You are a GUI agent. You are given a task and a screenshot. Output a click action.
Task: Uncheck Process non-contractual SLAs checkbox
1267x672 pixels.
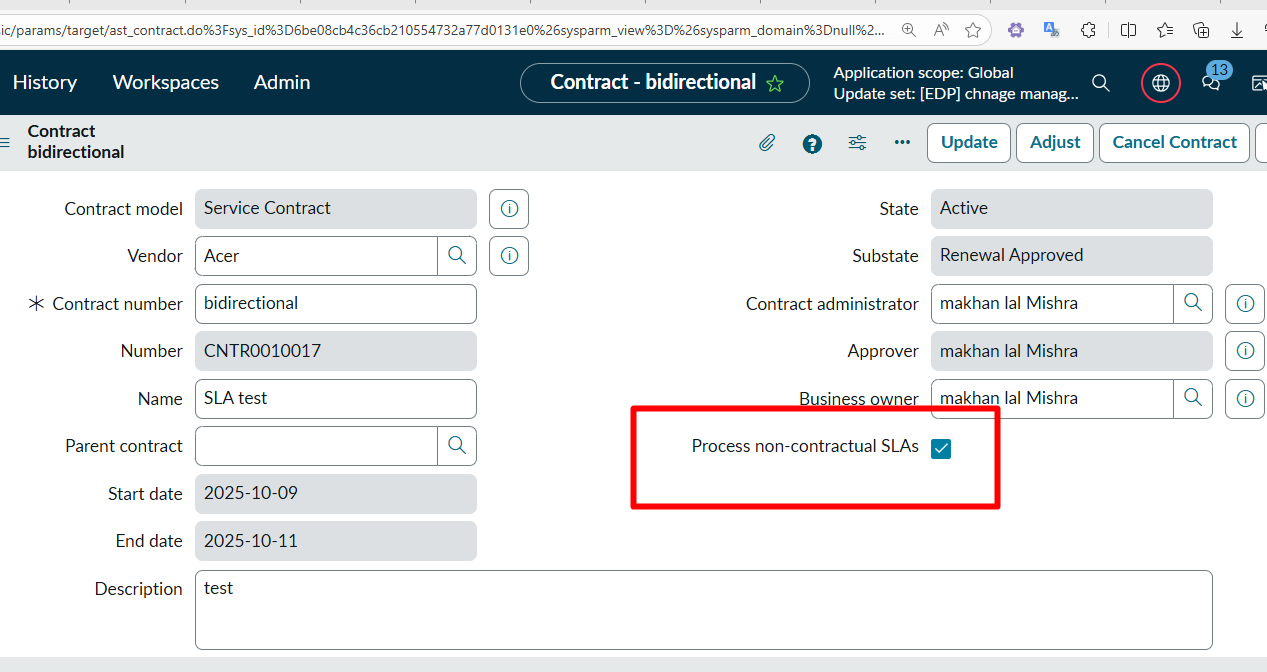[x=941, y=449]
